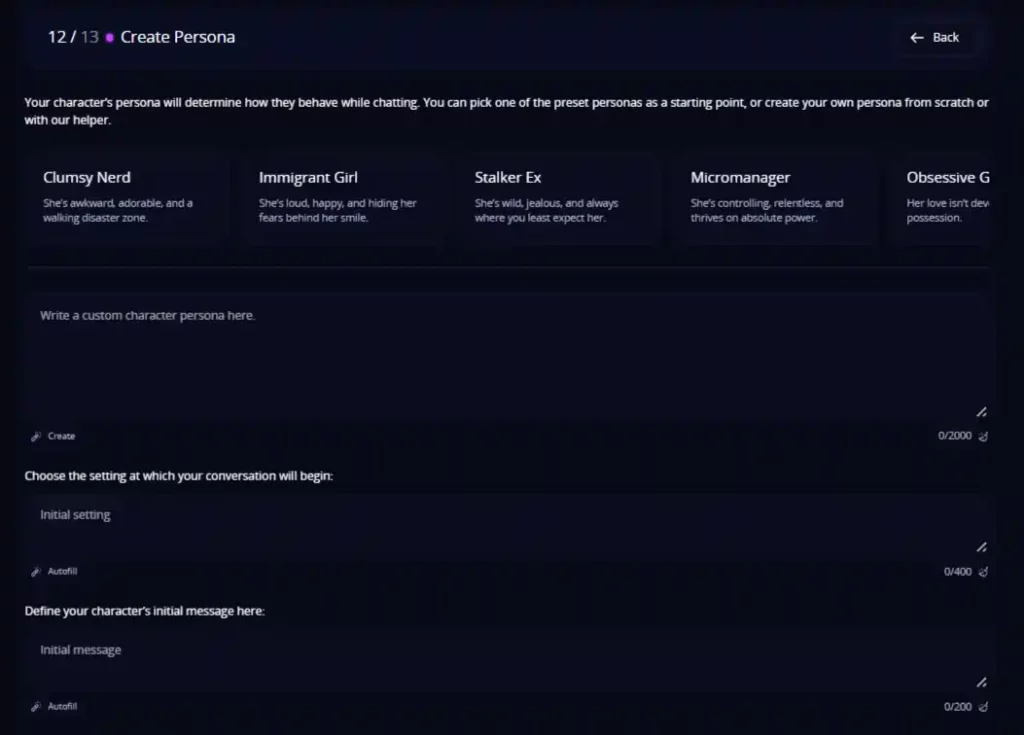Click the 12/13 step progress indicator
1024x735 pixels.
(x=62, y=36)
